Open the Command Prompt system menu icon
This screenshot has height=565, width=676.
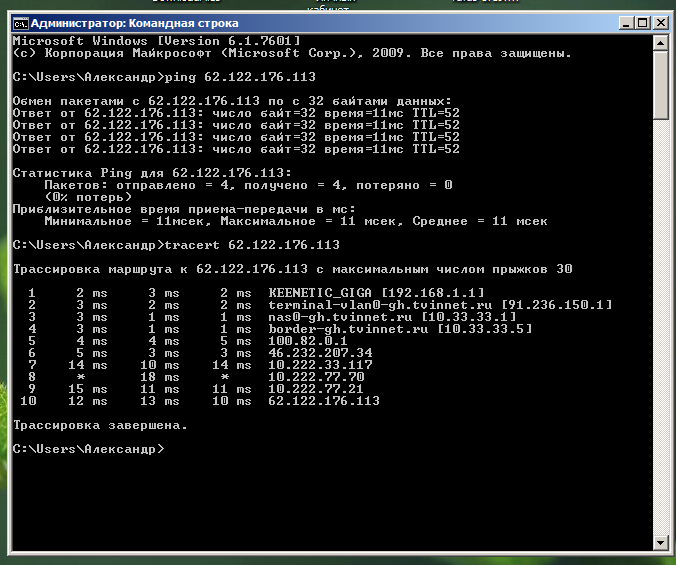pyautogui.click(x=19, y=21)
